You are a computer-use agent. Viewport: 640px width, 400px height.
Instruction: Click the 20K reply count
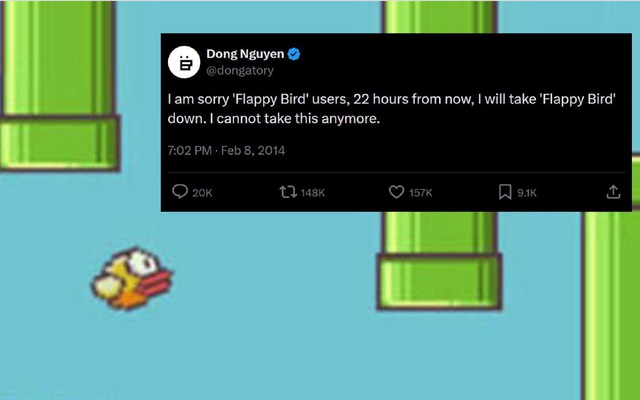point(202,193)
